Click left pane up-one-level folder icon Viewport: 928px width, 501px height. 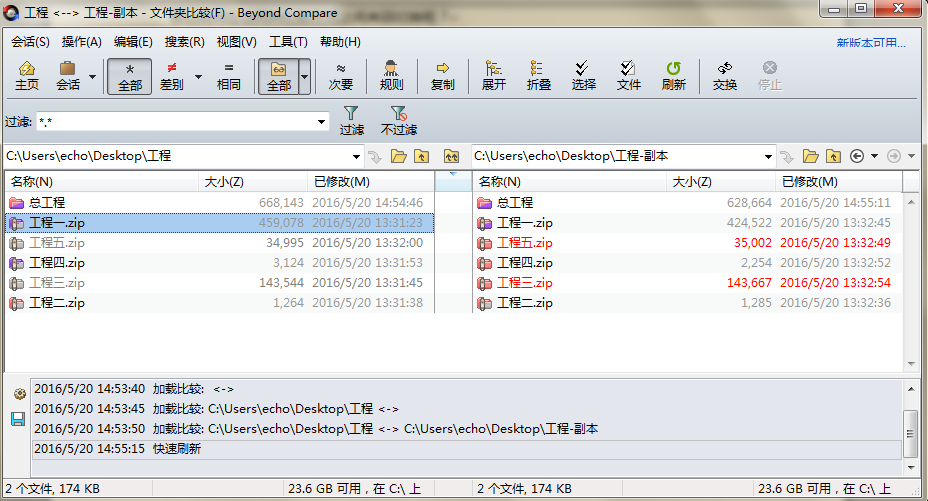pyautogui.click(x=421, y=157)
